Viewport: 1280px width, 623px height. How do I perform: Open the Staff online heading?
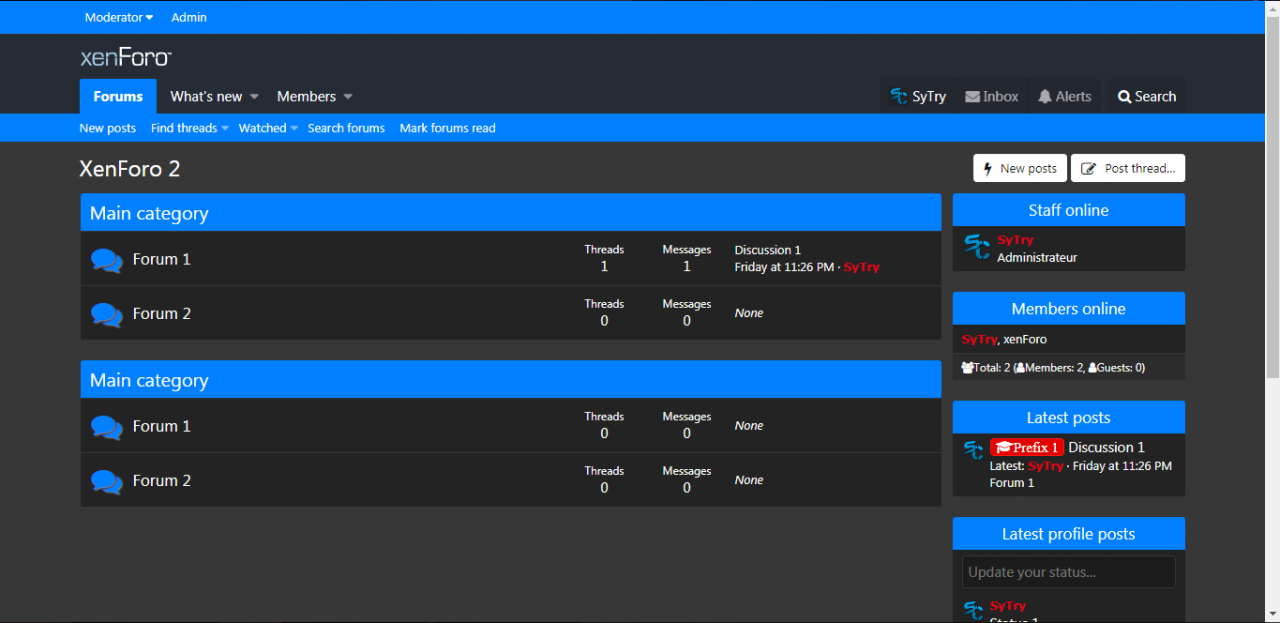click(x=1069, y=210)
